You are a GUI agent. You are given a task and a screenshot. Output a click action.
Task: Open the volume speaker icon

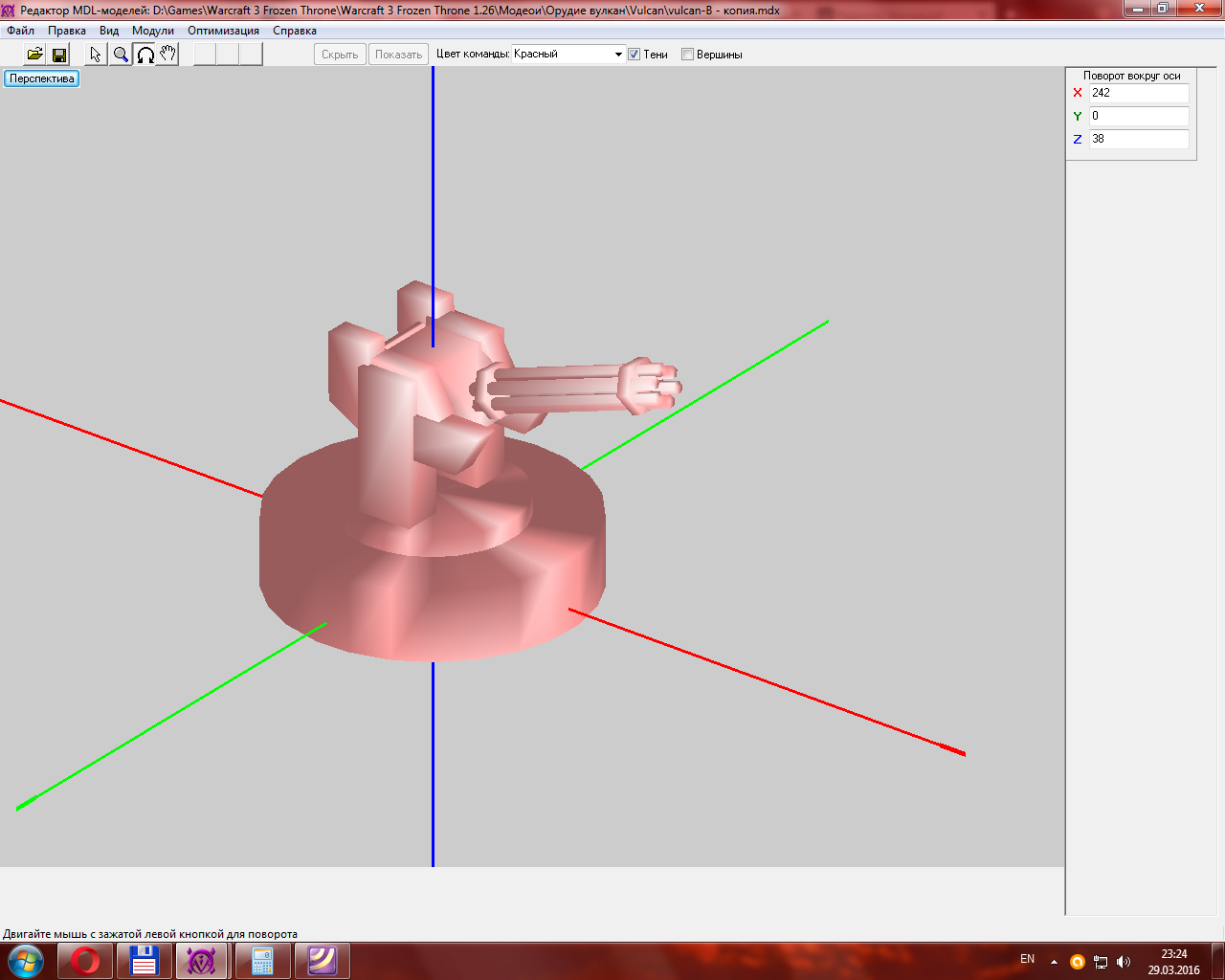click(x=1124, y=962)
